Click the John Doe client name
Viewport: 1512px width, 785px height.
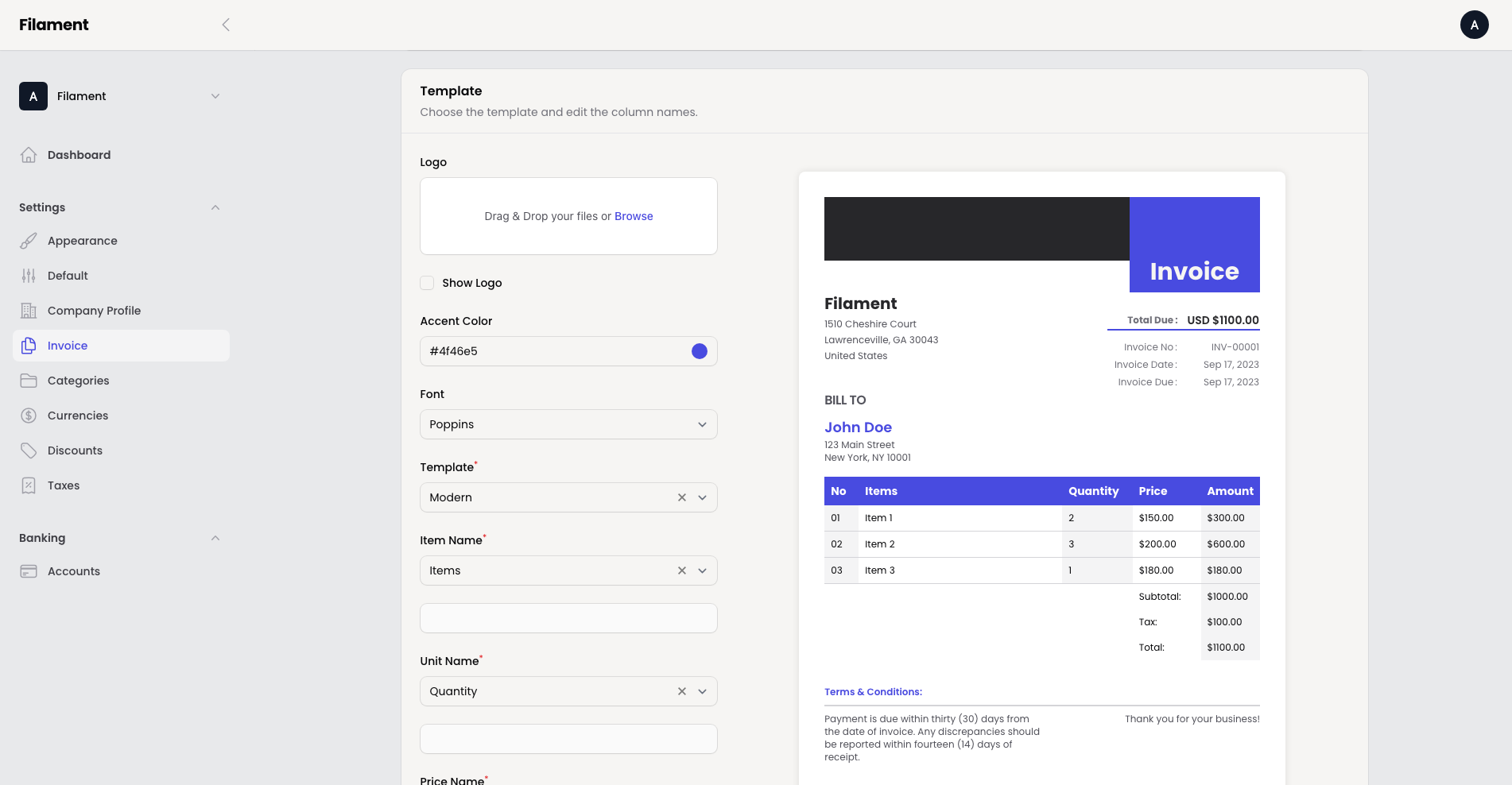click(858, 427)
